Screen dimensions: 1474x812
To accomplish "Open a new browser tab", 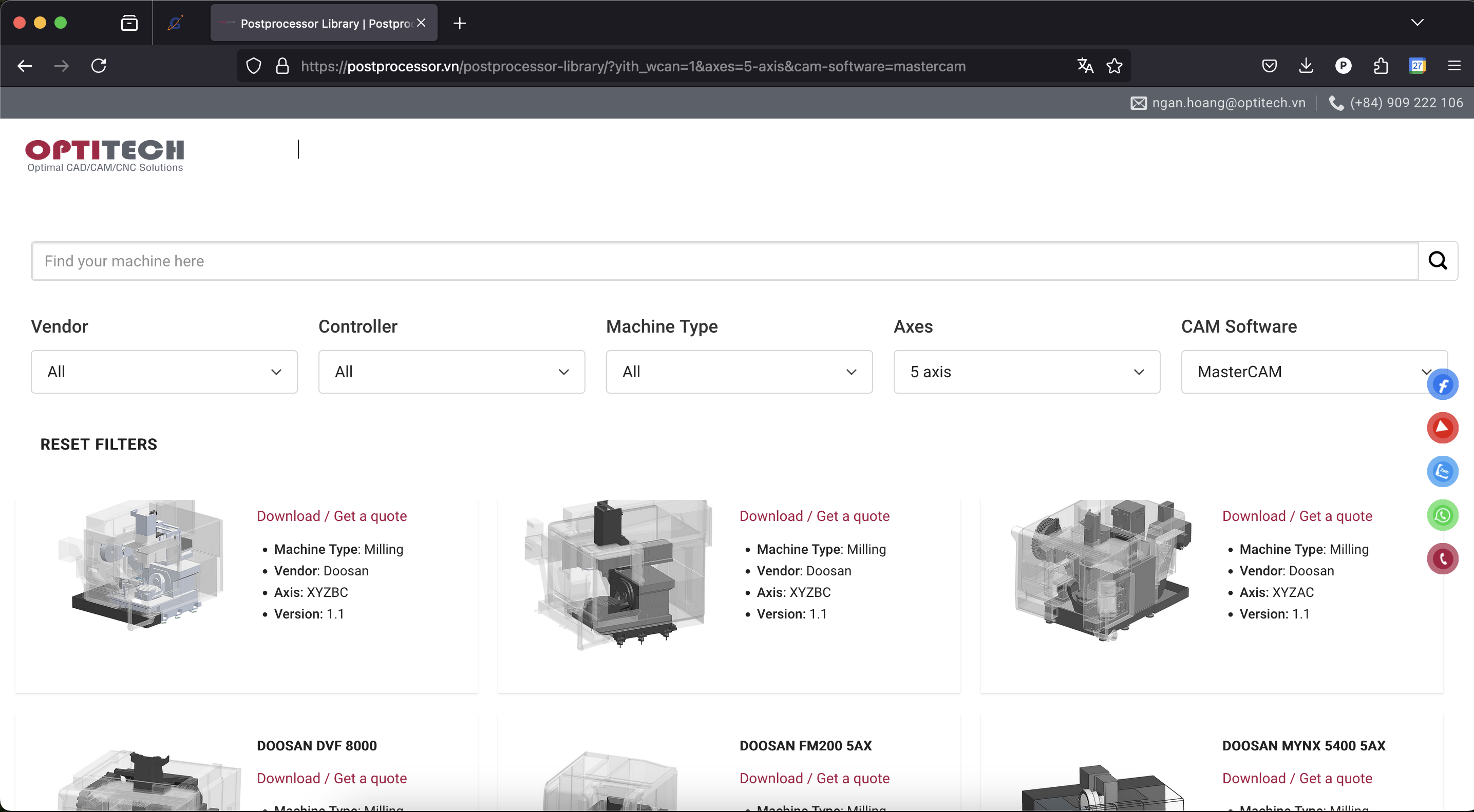I will (460, 23).
